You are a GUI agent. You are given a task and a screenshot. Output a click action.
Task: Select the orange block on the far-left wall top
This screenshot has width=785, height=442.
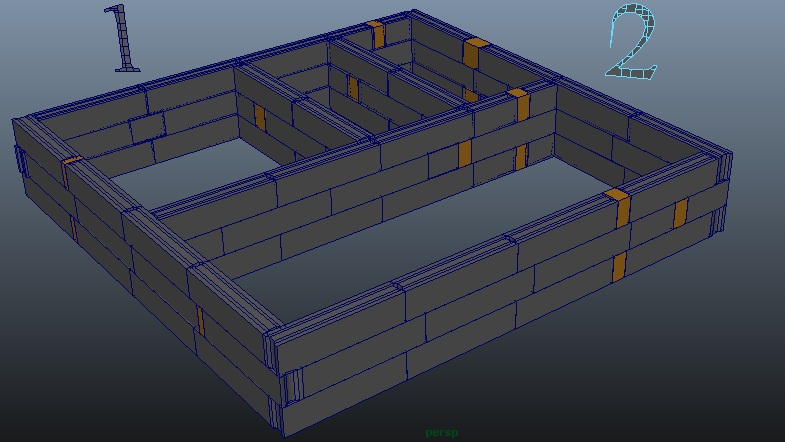click(73, 160)
